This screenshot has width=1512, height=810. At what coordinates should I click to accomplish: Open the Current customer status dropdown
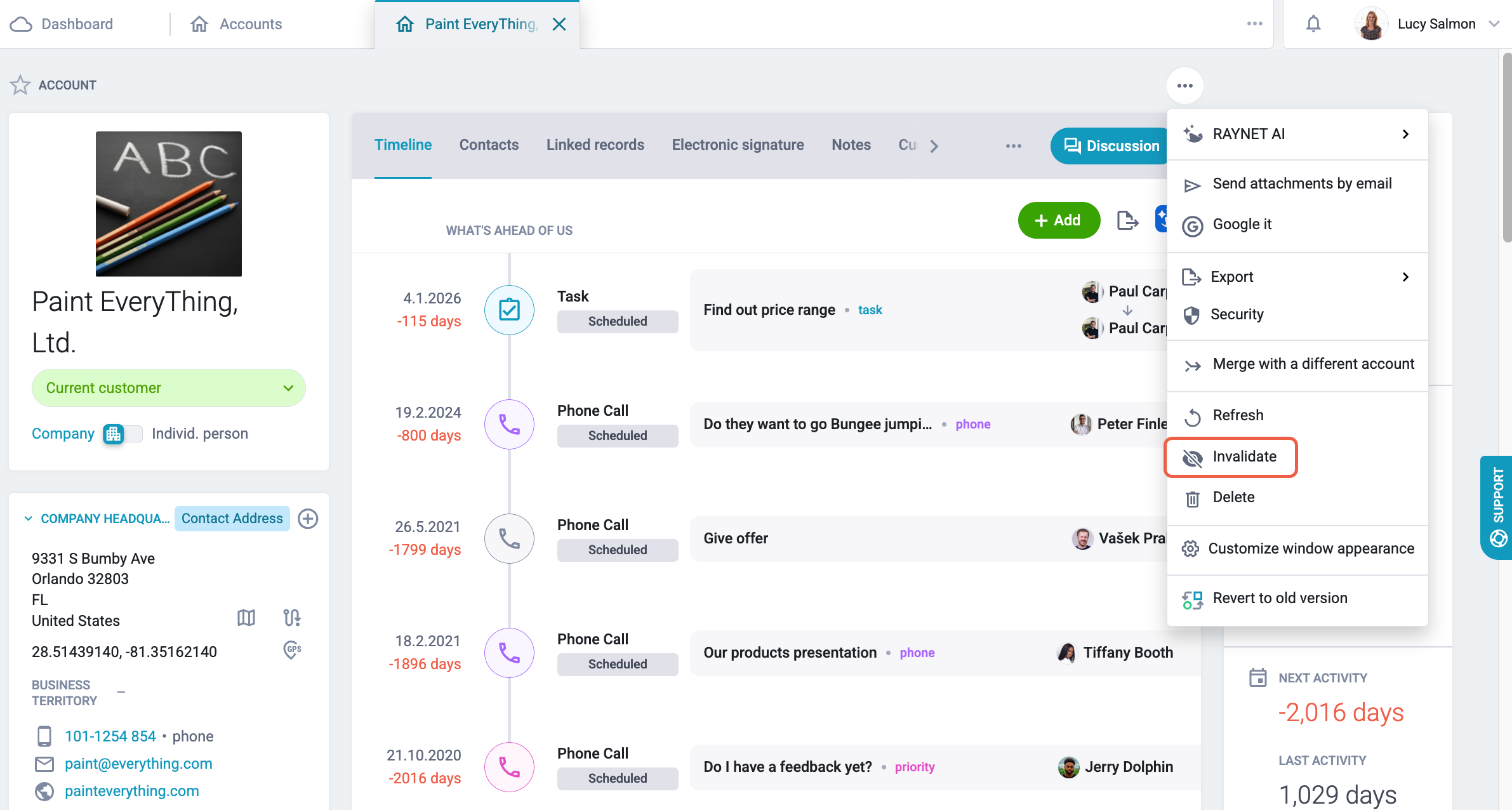pyautogui.click(x=169, y=388)
